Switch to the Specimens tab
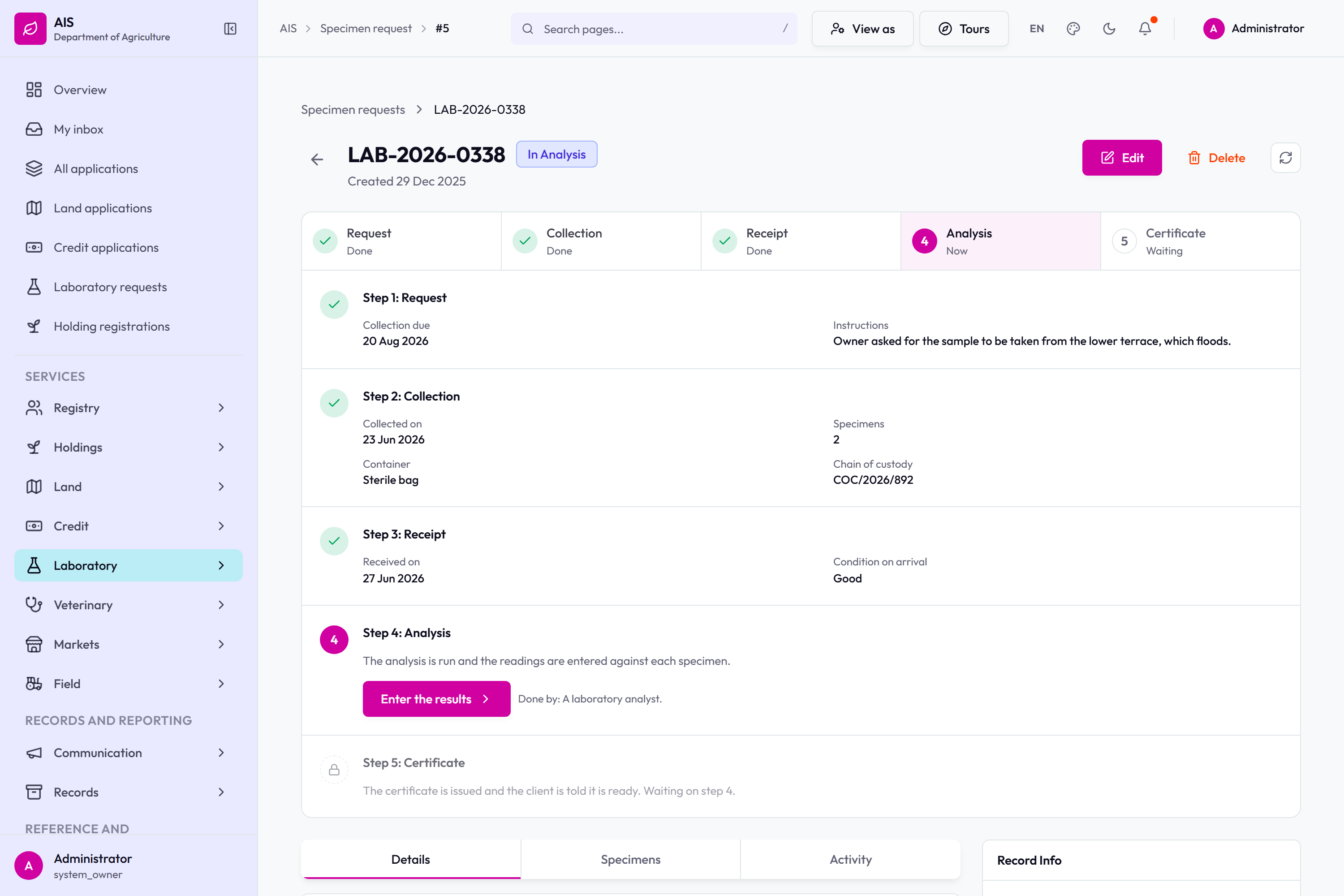This screenshot has width=1344, height=896. click(631, 859)
